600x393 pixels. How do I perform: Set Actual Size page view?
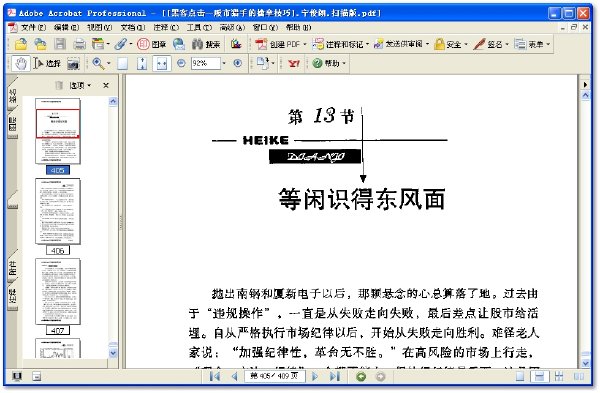(x=122, y=64)
